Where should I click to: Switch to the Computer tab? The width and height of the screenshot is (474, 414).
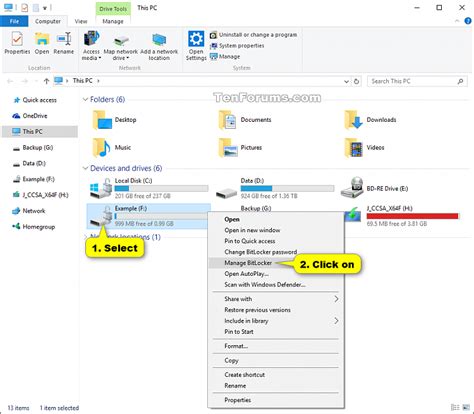[48, 21]
